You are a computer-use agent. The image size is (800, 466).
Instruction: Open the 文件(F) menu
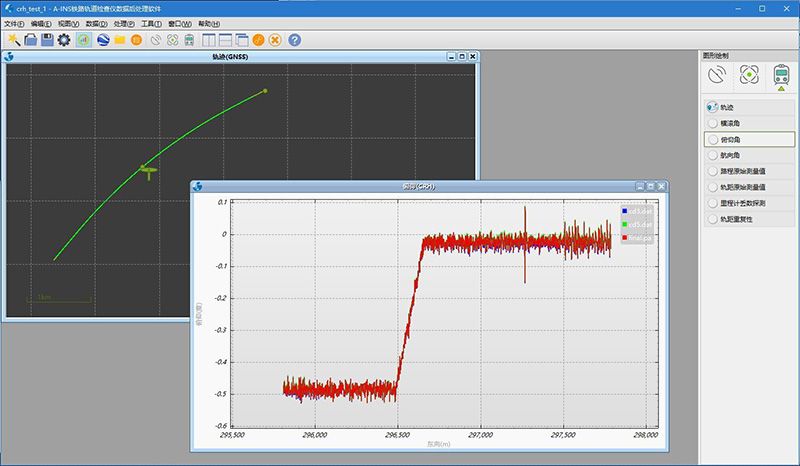click(x=14, y=23)
